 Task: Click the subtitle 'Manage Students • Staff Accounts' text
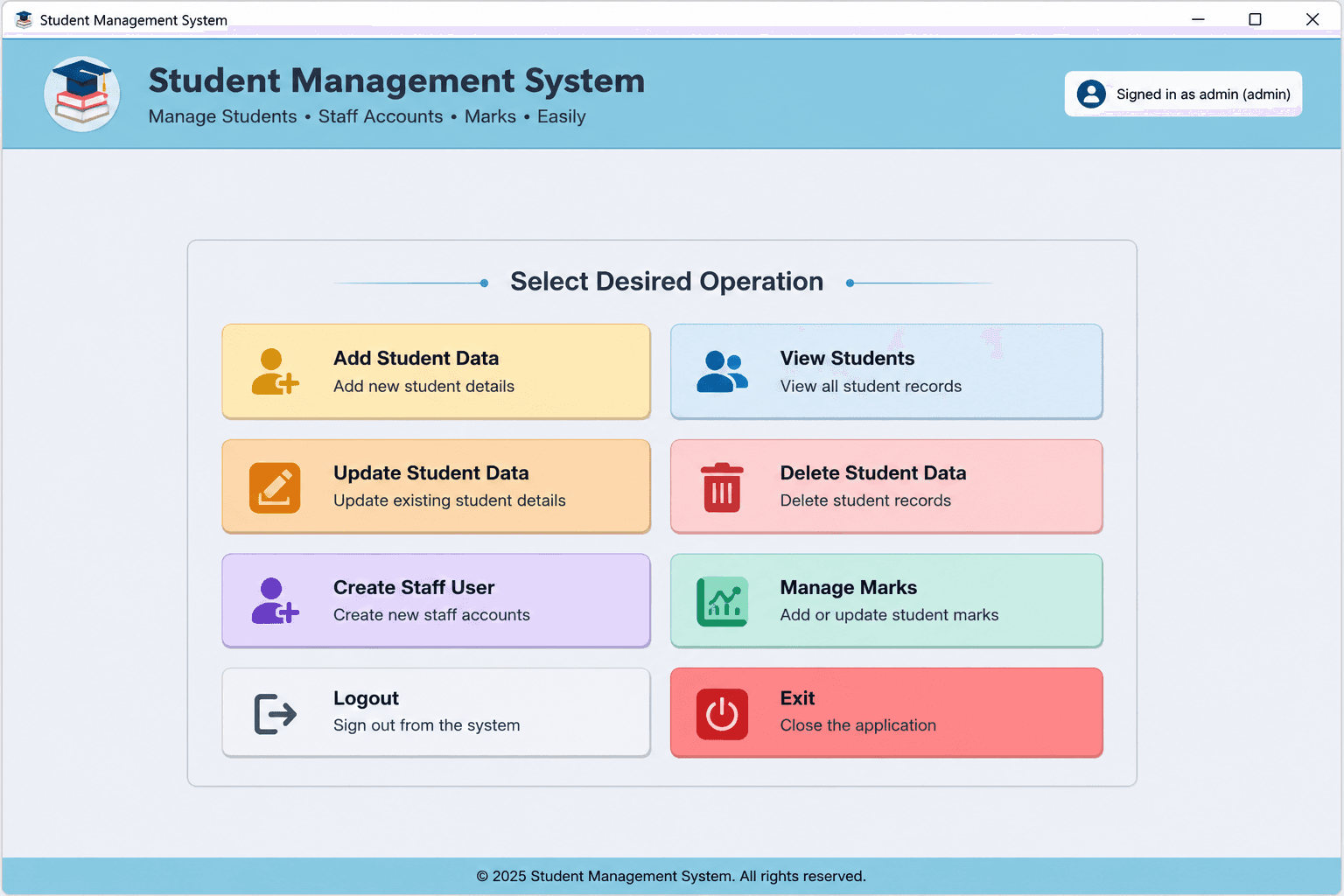coord(296,116)
